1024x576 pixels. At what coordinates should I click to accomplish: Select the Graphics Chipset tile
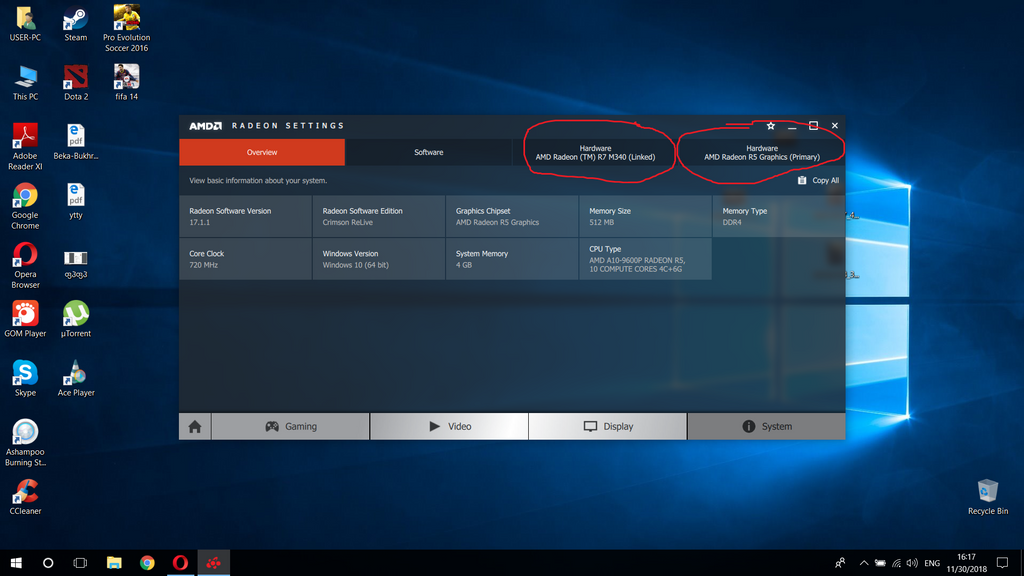click(512, 216)
